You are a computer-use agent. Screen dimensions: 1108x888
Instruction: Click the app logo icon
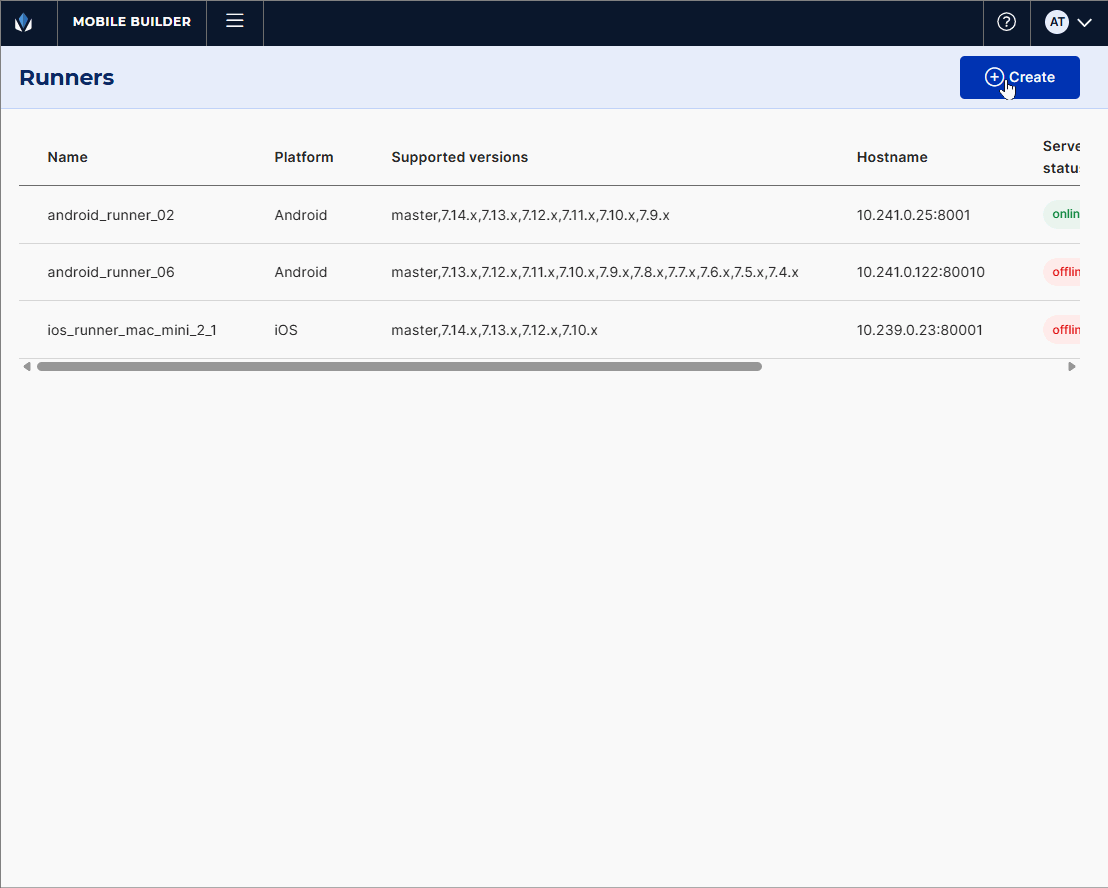[23, 22]
